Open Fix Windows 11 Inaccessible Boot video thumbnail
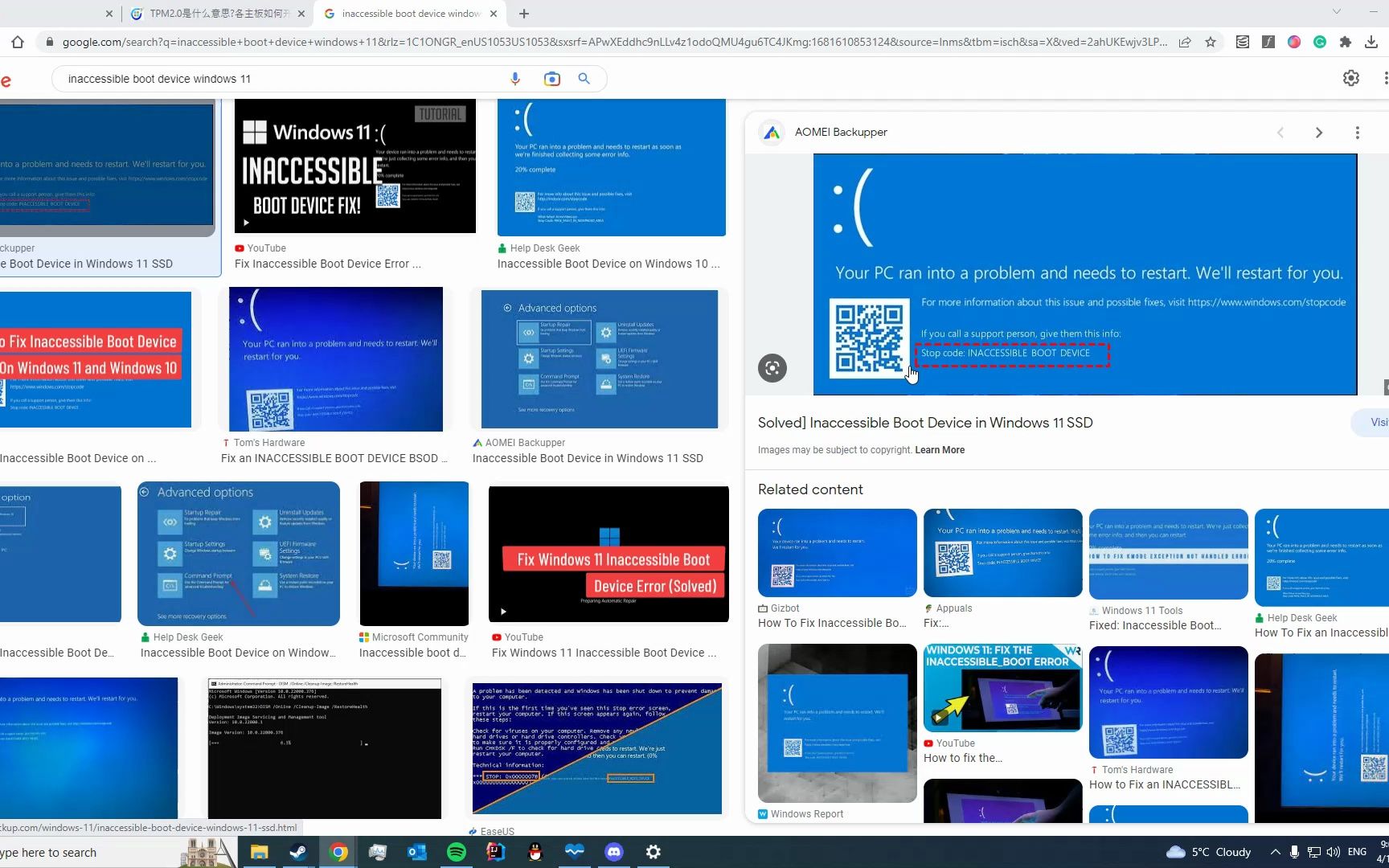 [608, 554]
